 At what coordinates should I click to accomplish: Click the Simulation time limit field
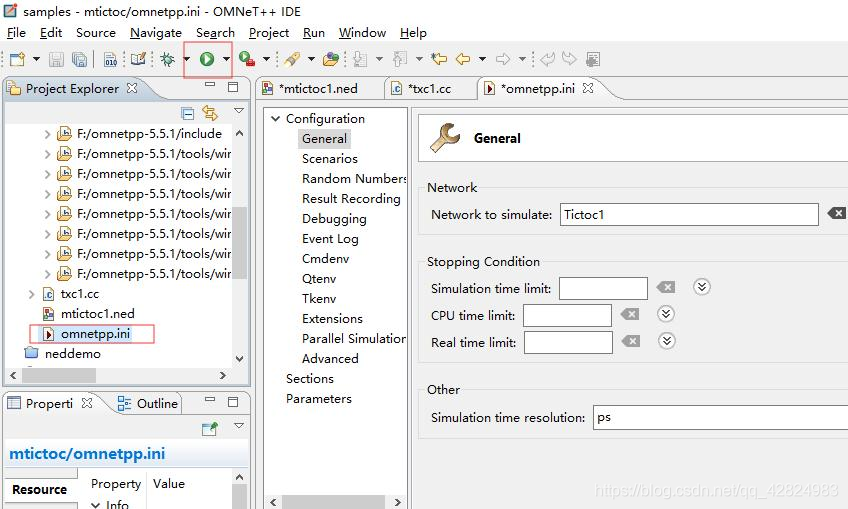point(603,288)
